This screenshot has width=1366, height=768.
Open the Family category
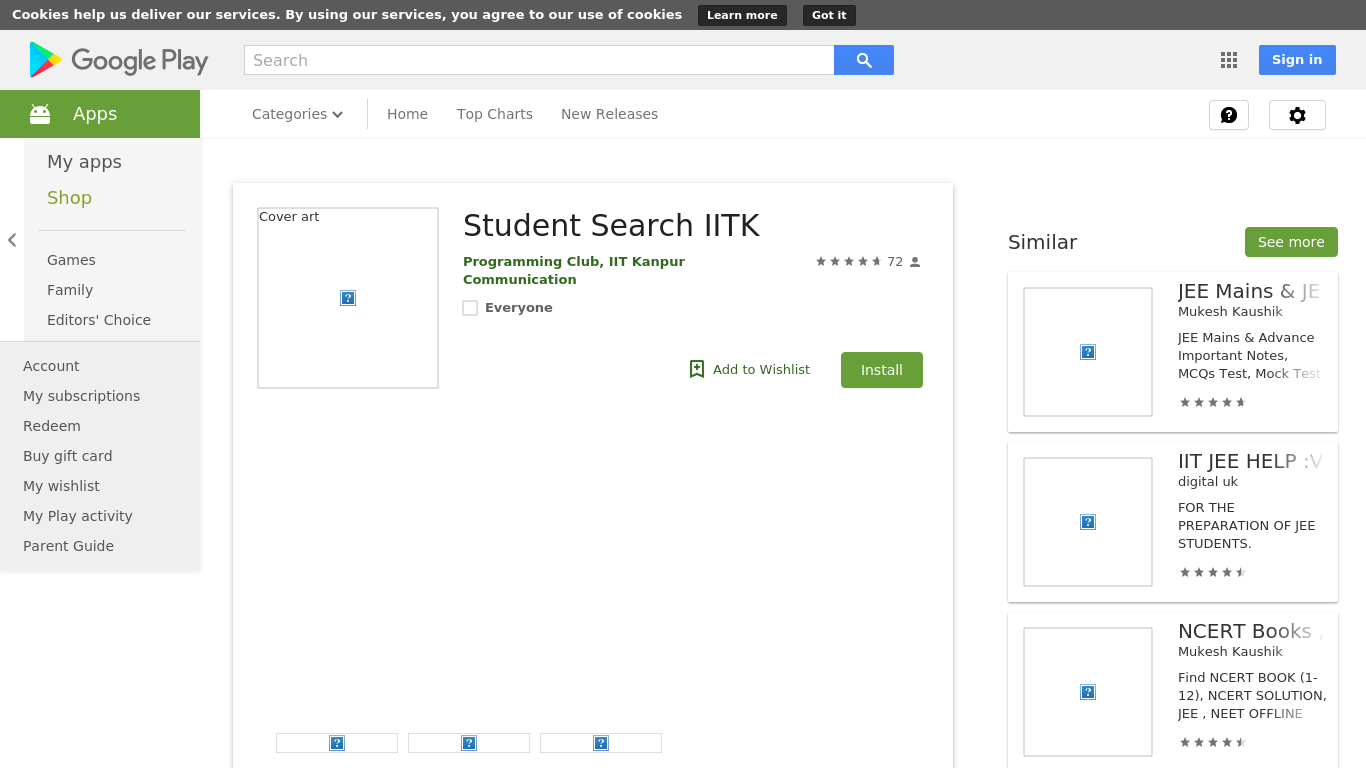click(x=70, y=290)
